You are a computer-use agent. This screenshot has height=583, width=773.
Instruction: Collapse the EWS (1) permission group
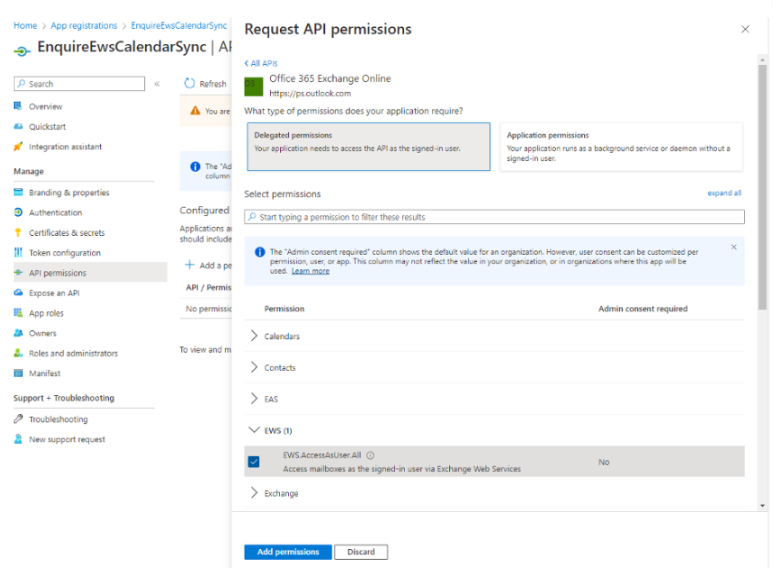click(254, 430)
